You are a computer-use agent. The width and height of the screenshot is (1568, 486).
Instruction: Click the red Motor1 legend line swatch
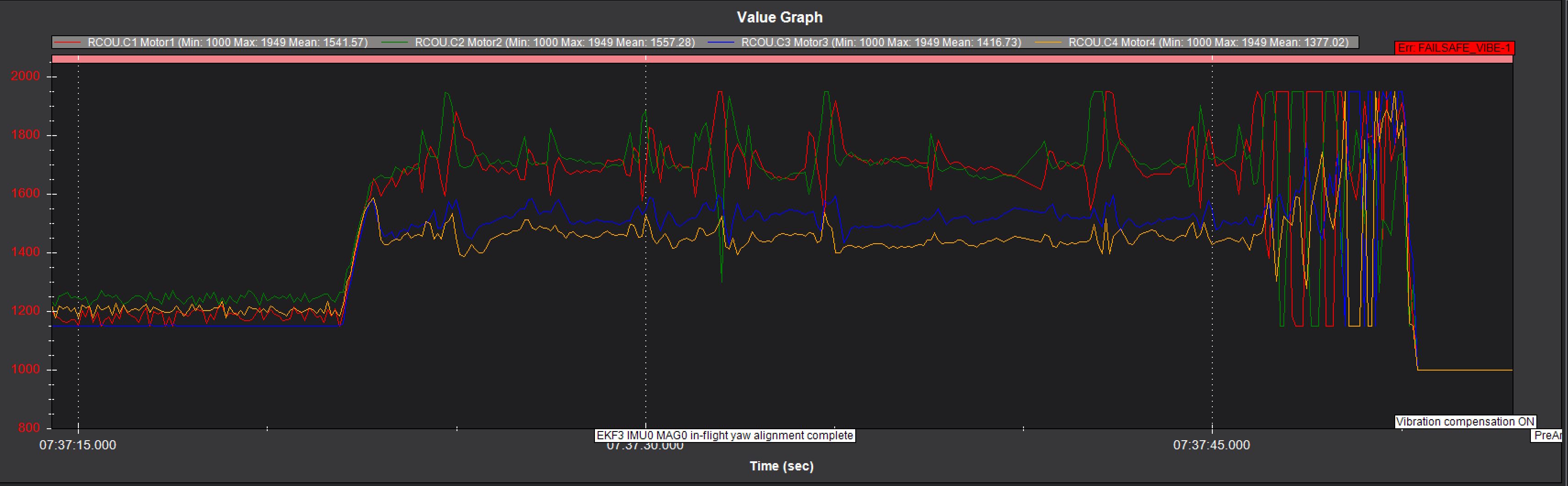coord(67,43)
